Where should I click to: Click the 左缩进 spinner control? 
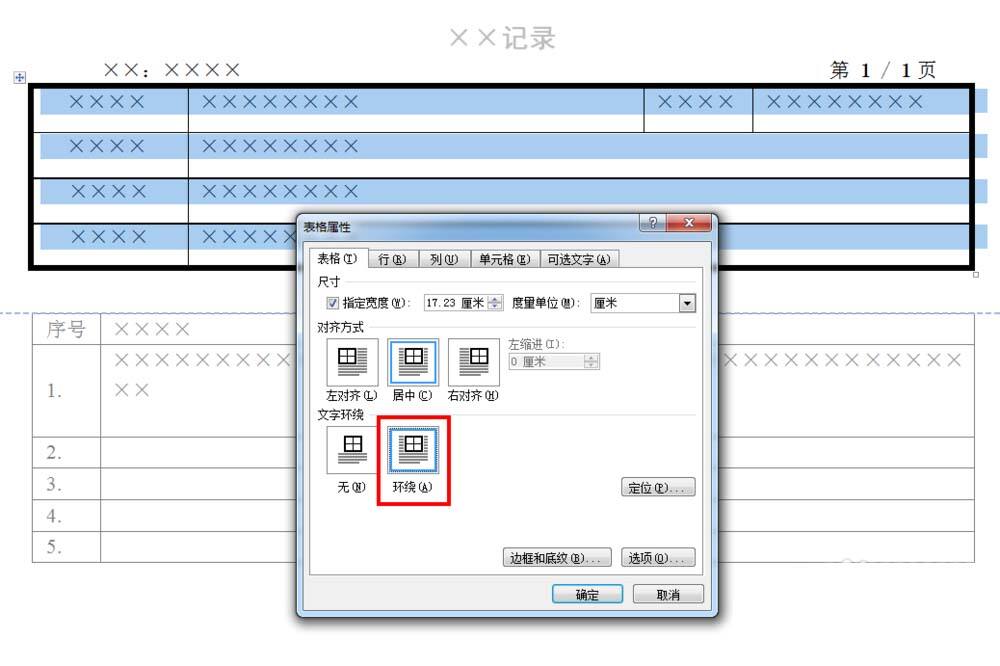(592, 361)
